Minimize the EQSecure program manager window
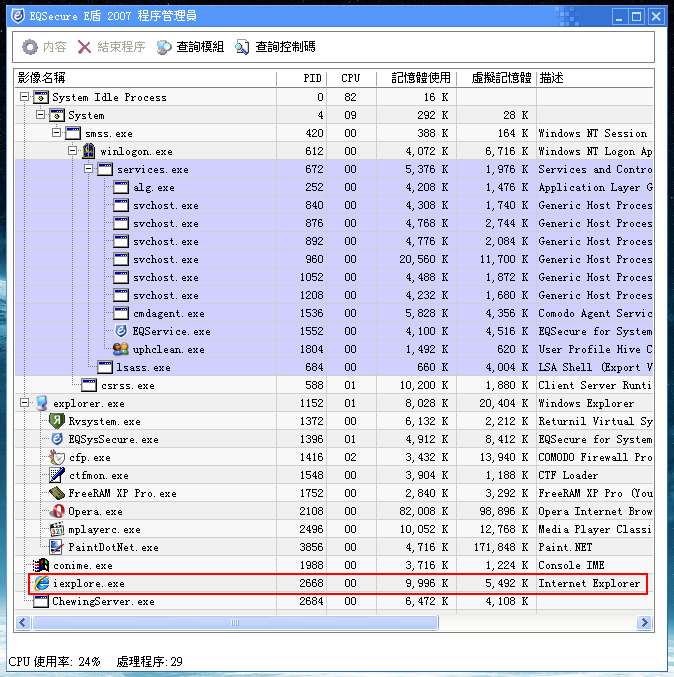 pyautogui.click(x=619, y=17)
